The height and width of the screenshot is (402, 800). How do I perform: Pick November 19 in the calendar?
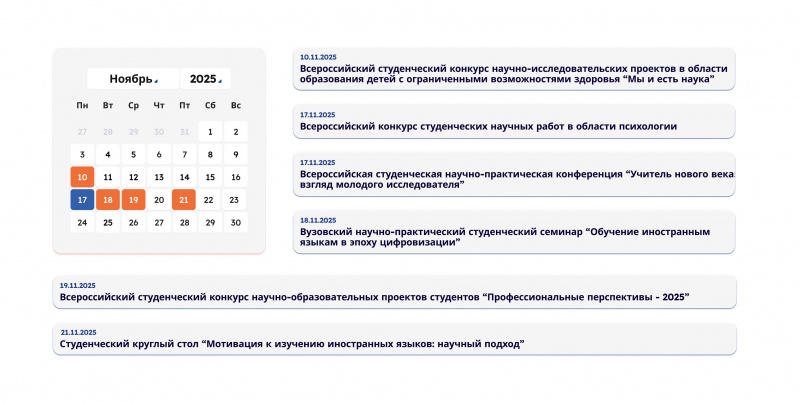pyautogui.click(x=133, y=200)
